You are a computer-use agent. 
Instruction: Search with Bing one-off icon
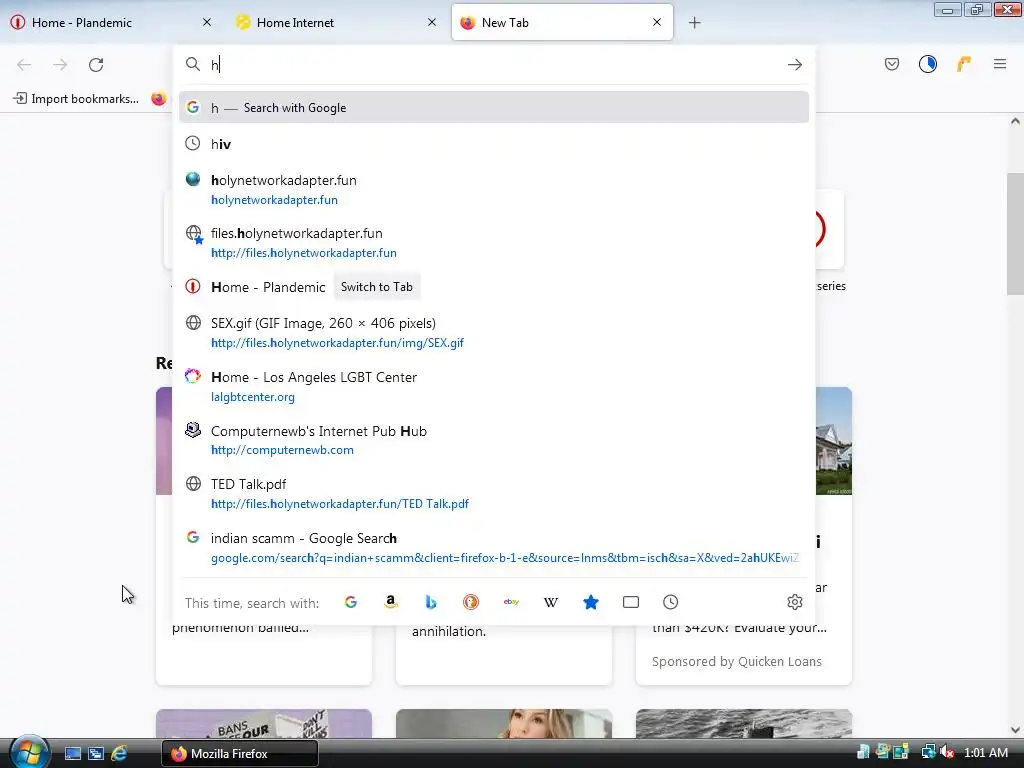pyautogui.click(x=430, y=602)
